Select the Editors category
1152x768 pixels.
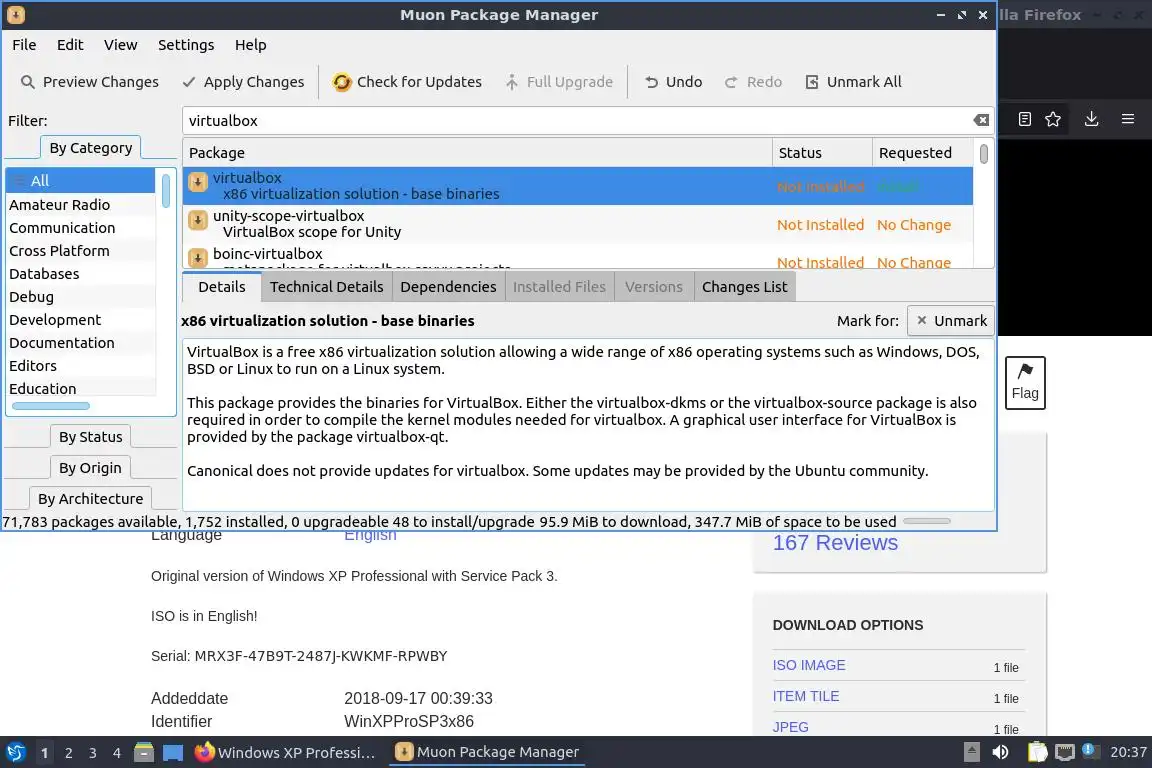pos(81,365)
